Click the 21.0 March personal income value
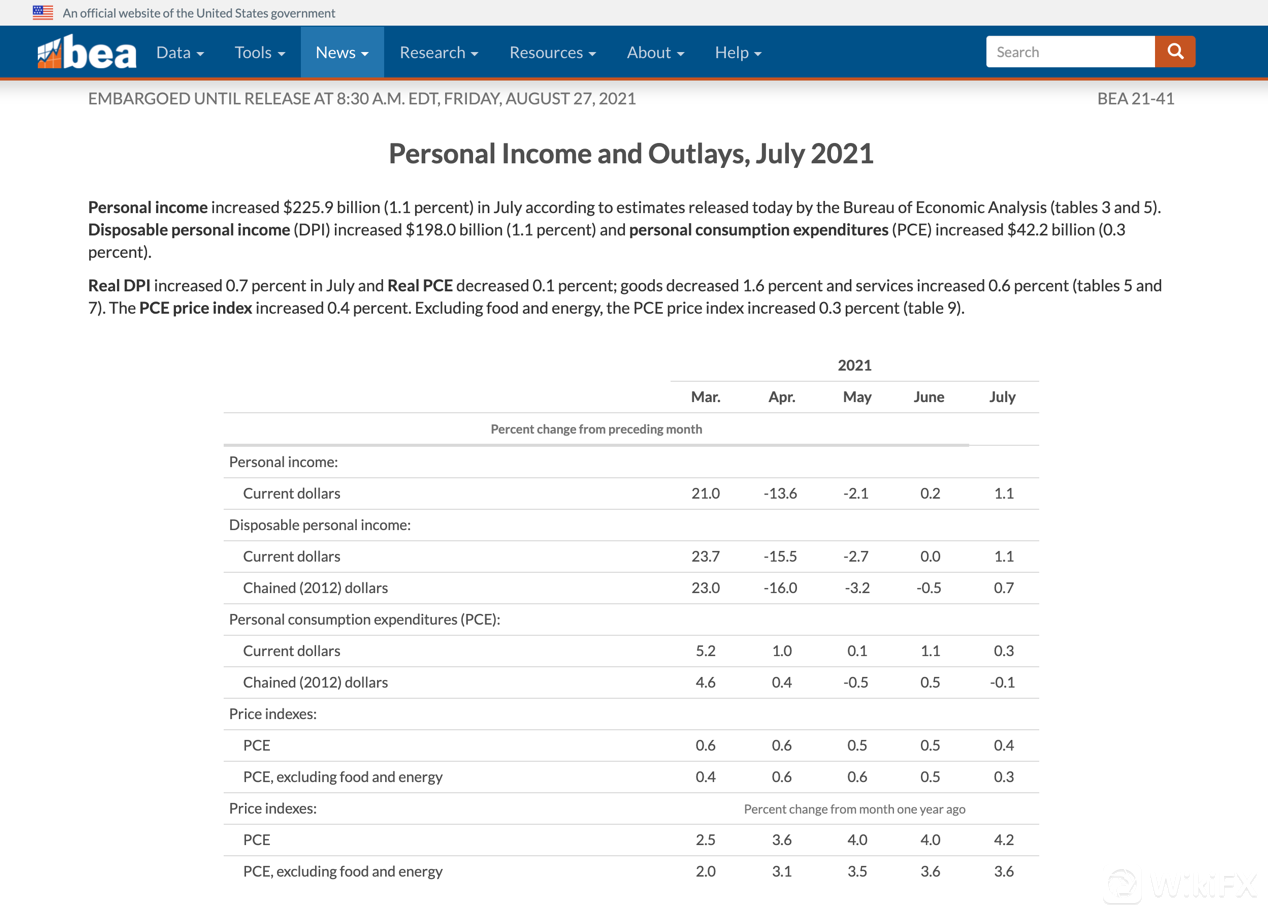Image resolution: width=1268 pixels, height=920 pixels. [x=705, y=493]
